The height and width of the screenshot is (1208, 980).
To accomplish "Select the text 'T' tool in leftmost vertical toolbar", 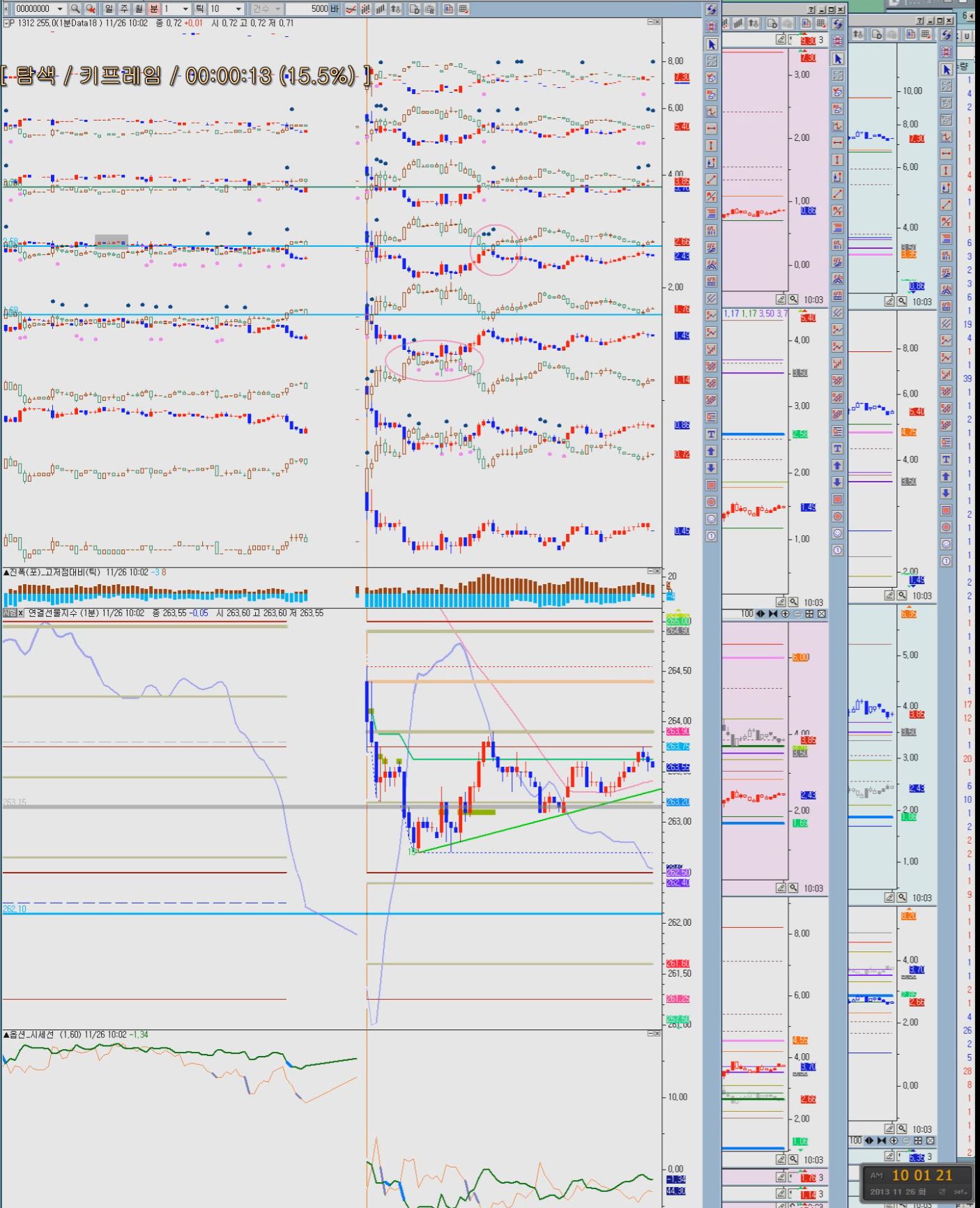I will click(x=712, y=434).
